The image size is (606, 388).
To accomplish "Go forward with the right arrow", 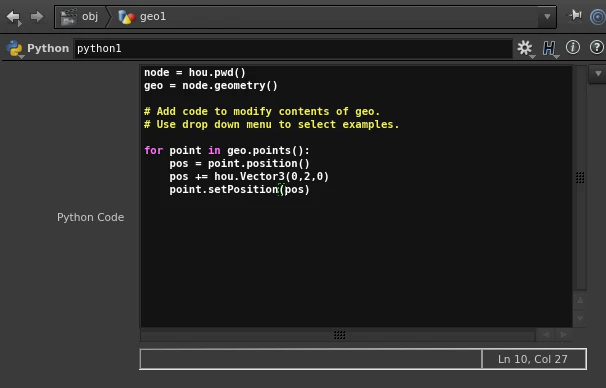I will click(37, 17).
